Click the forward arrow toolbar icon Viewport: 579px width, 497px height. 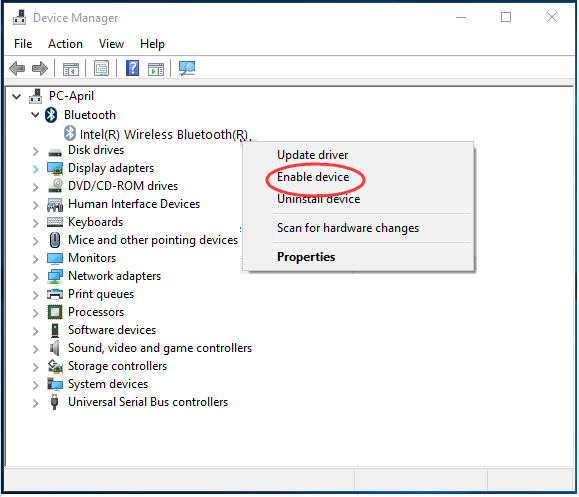[x=40, y=68]
